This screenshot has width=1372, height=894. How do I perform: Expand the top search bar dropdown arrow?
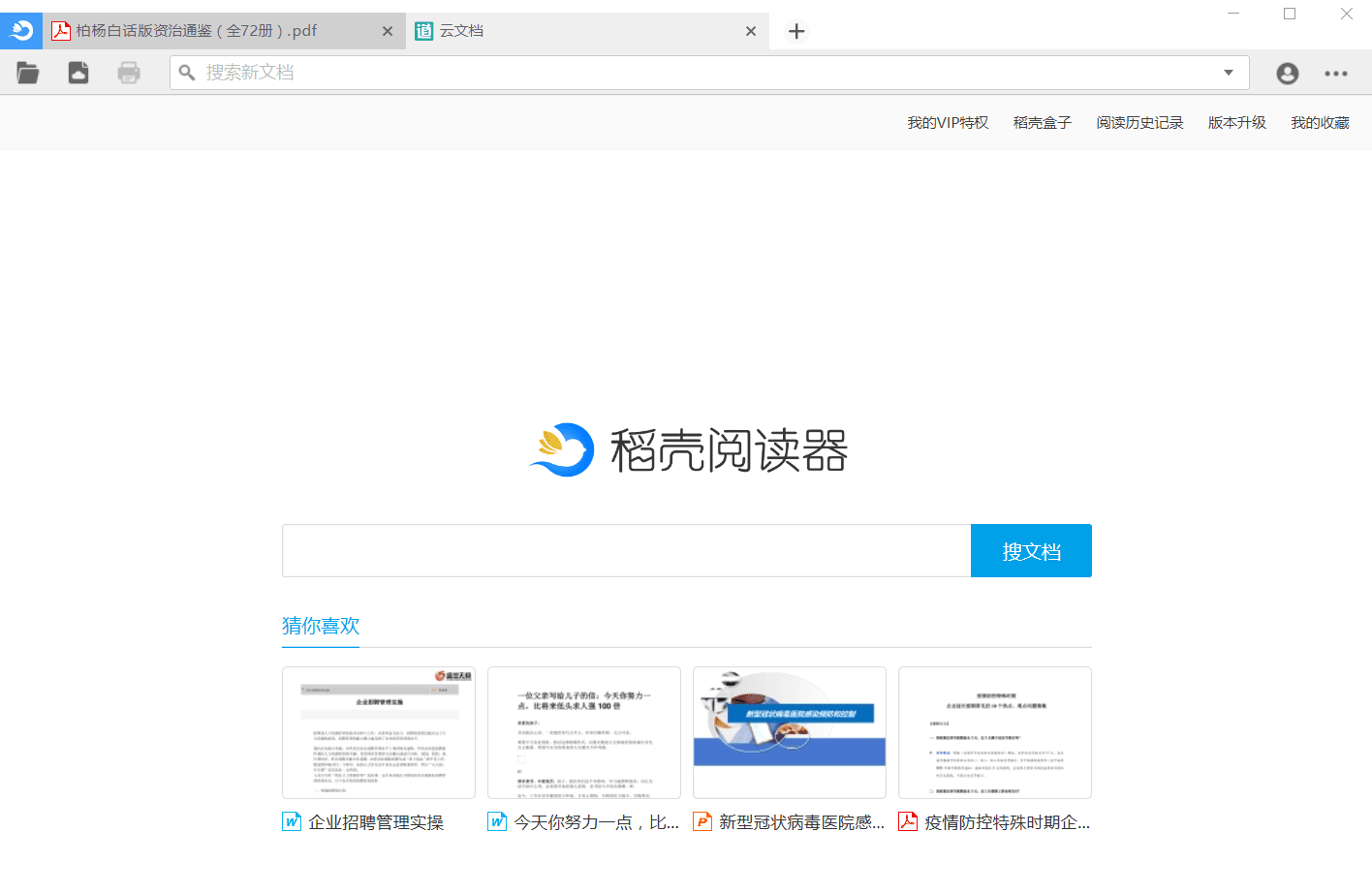[x=1229, y=73]
